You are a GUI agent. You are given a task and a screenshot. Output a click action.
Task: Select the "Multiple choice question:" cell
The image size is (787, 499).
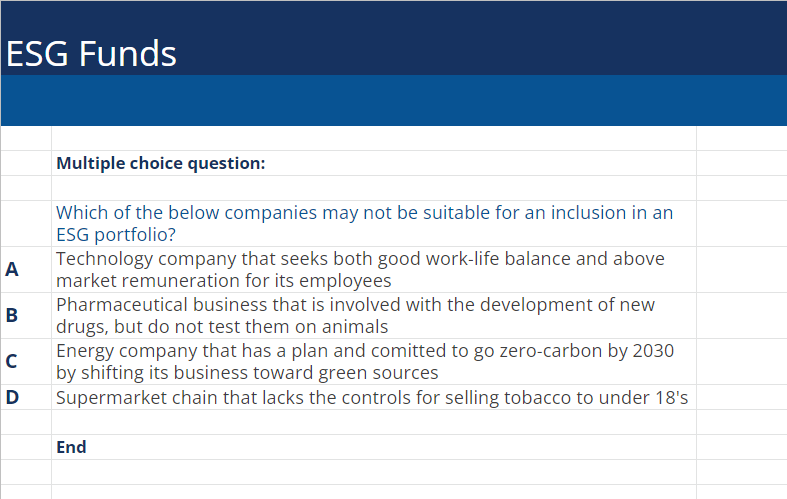161,163
